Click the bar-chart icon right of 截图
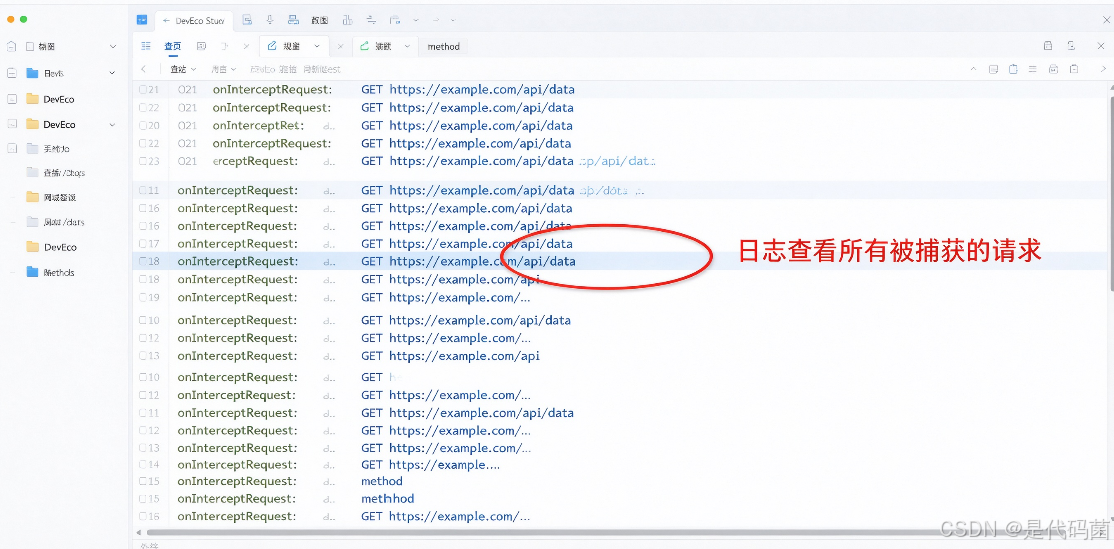The image size is (1114, 549). (347, 20)
